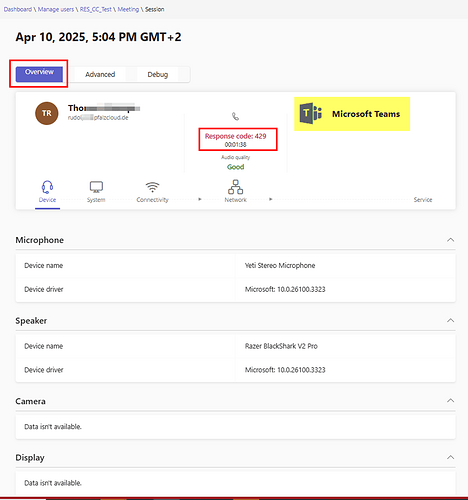
Task: Collapse the Microphone section
Action: tap(450, 240)
